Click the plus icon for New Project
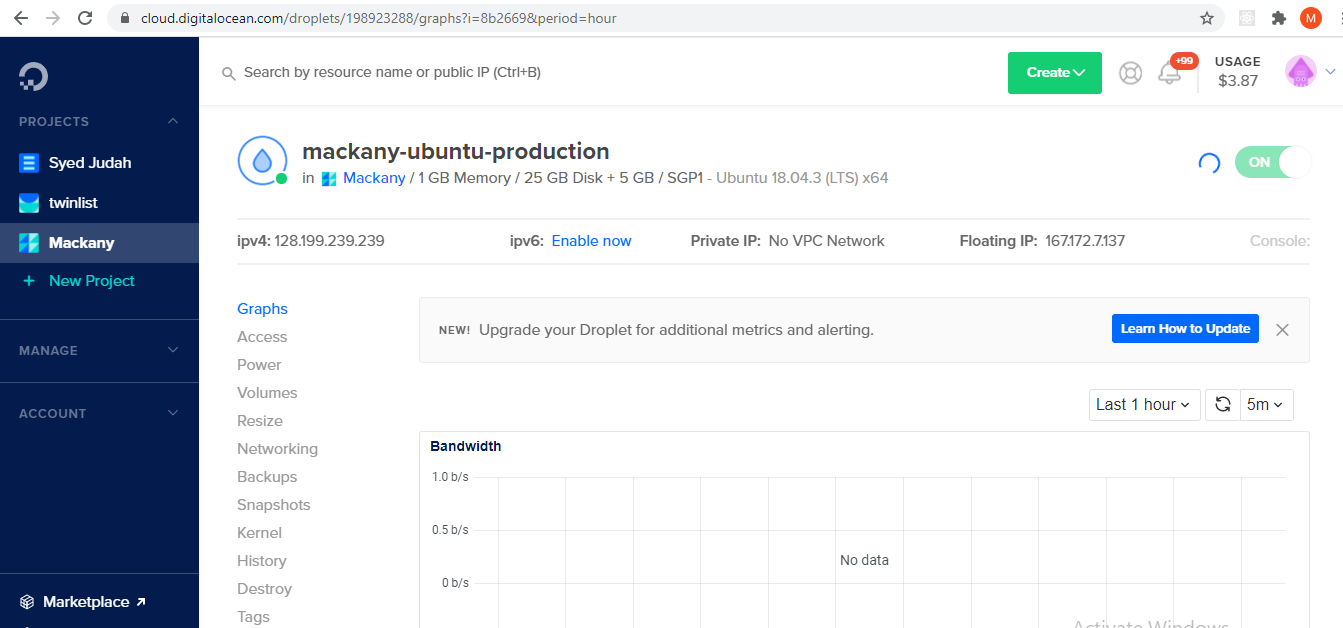 pyautogui.click(x=29, y=281)
